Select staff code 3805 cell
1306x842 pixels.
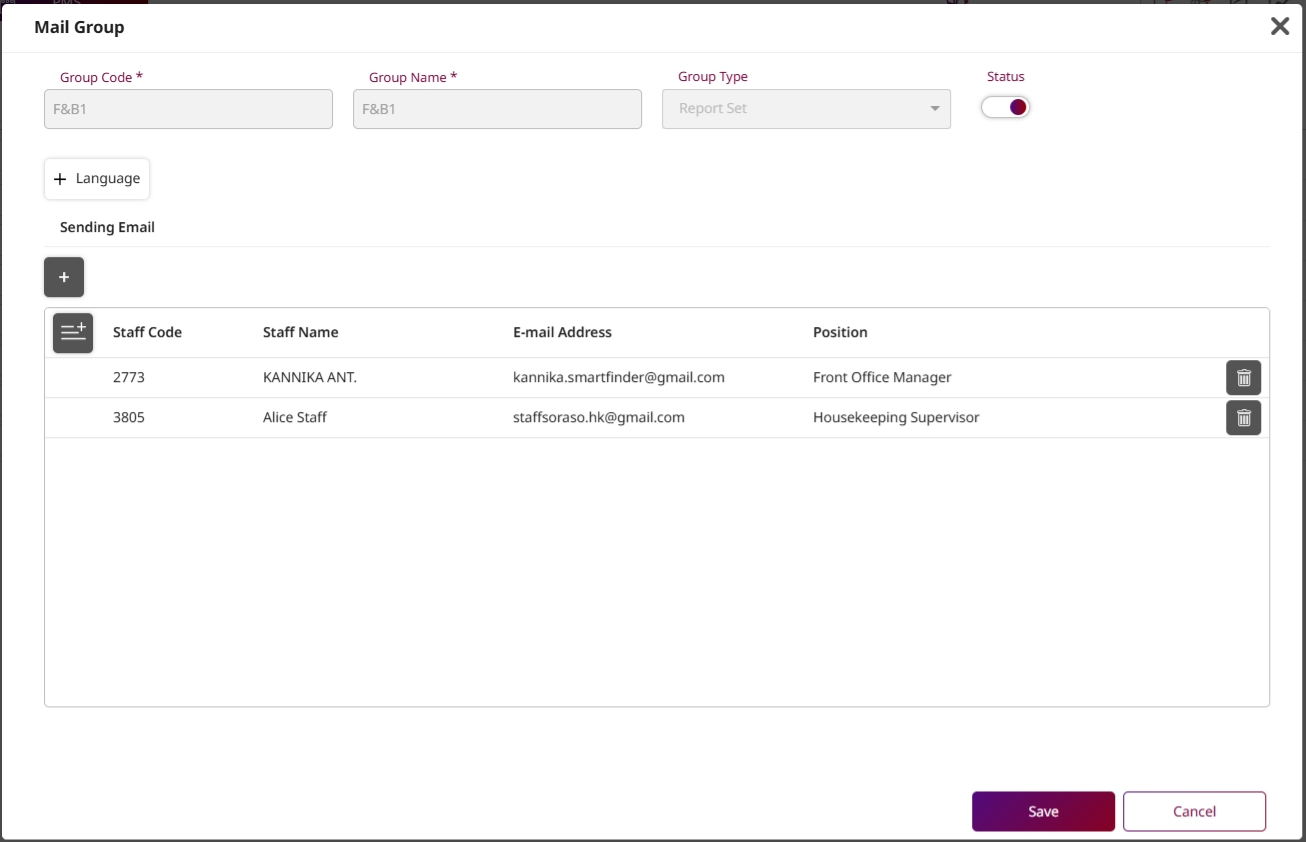click(129, 417)
